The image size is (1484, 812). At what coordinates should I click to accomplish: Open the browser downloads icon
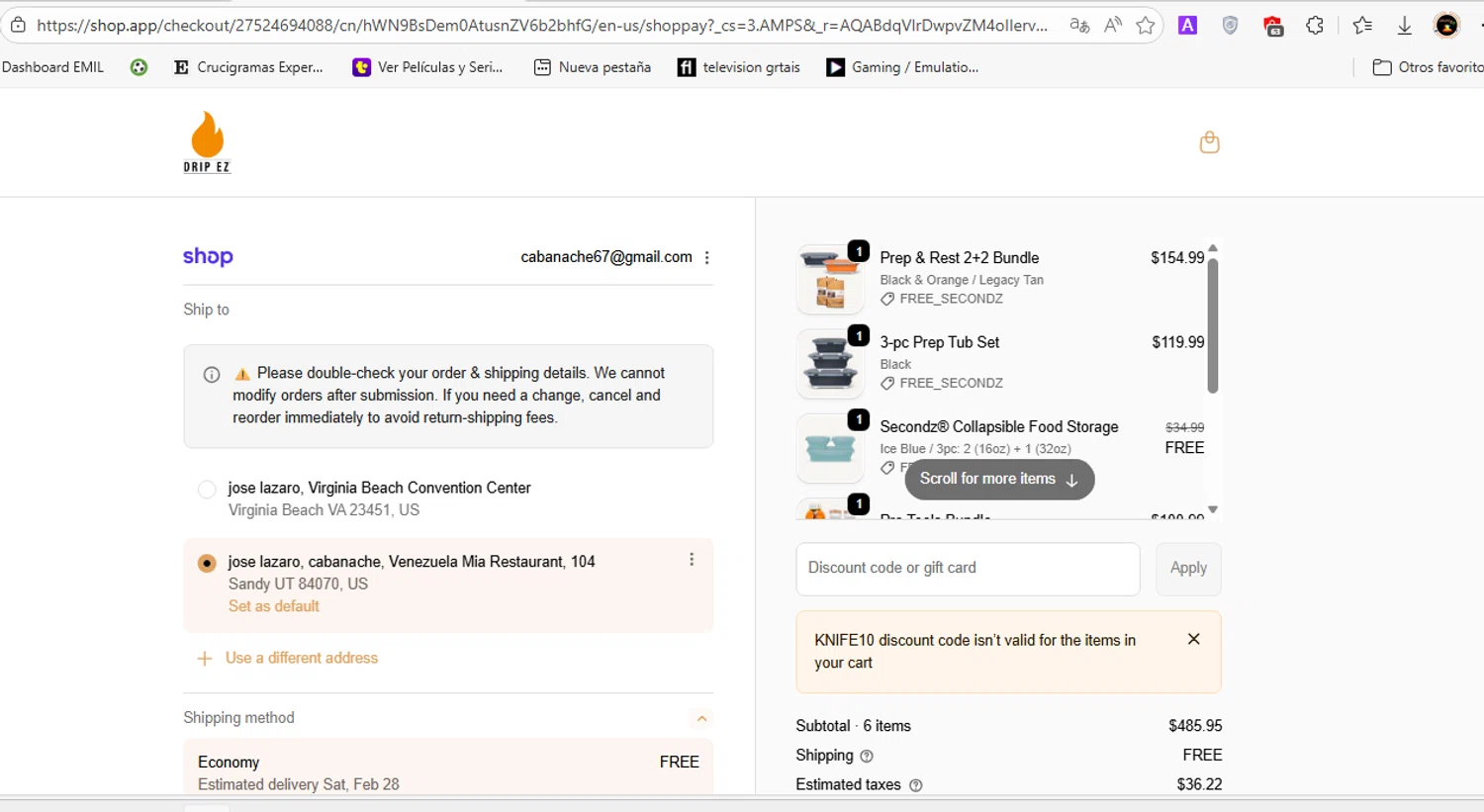(x=1404, y=26)
